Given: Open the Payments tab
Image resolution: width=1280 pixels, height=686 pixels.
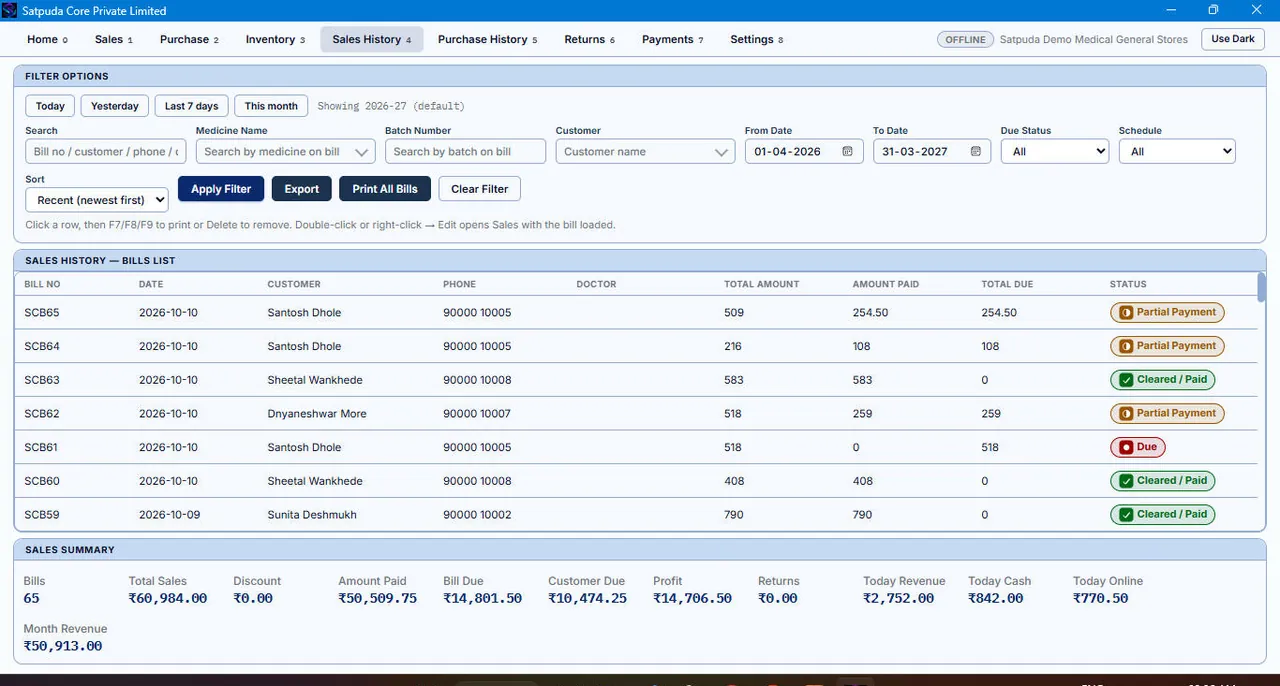Looking at the screenshot, I should click(672, 39).
